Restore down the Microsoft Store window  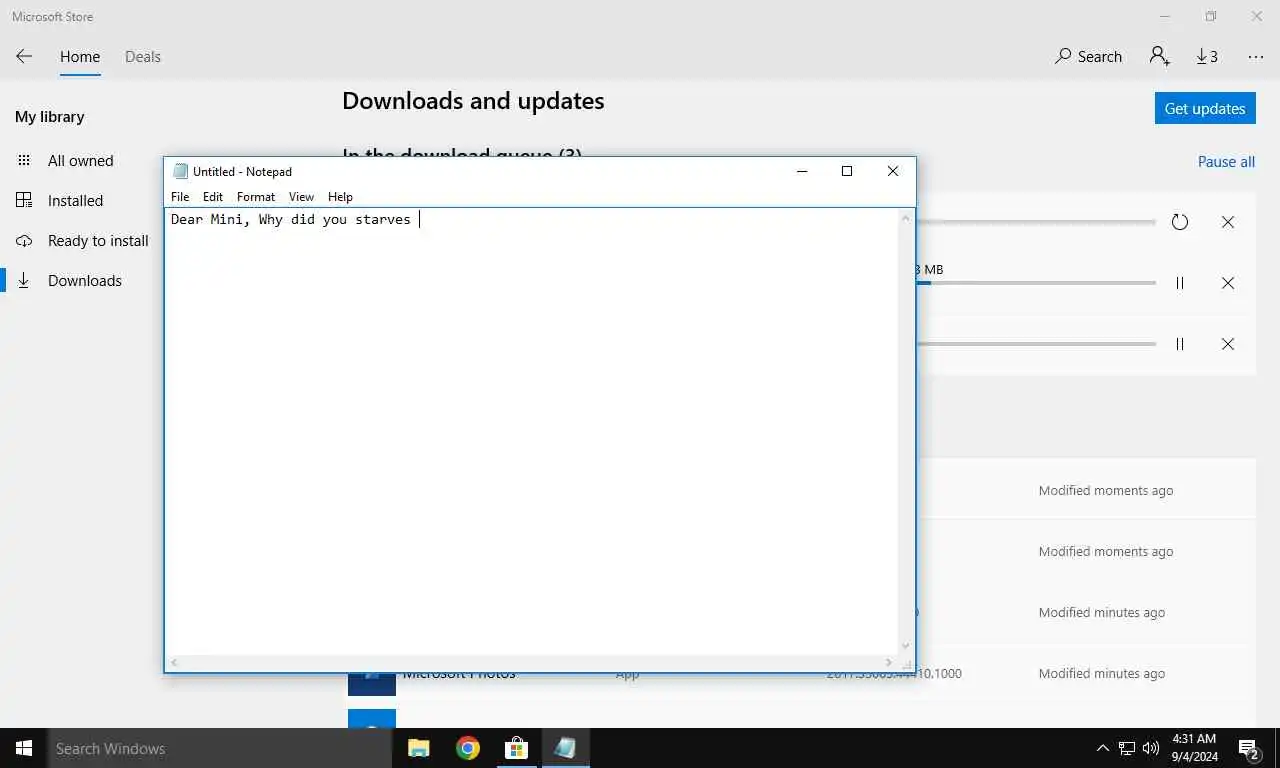(1211, 16)
